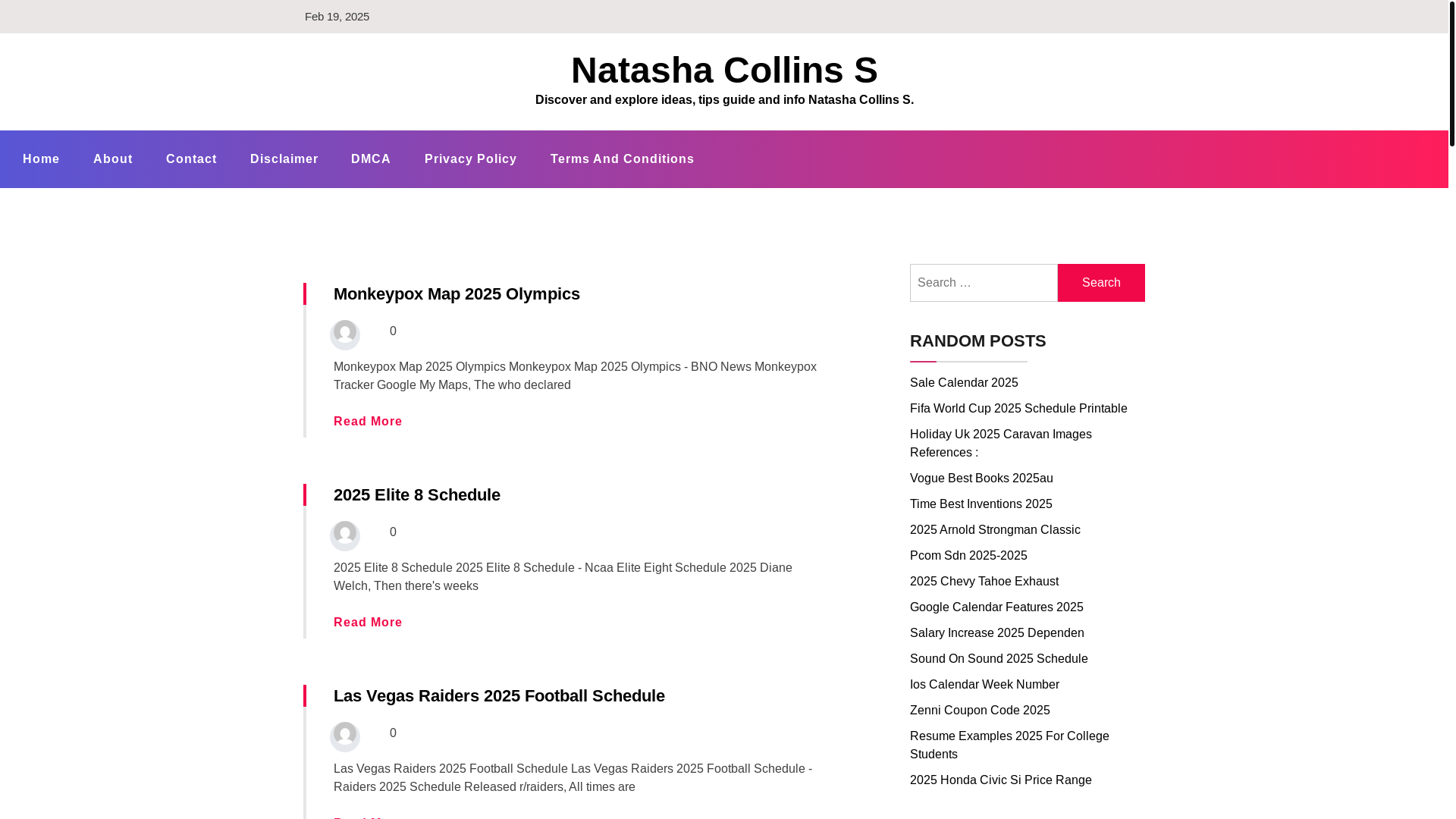Open Ios Calendar Week Number link
The image size is (1456, 819).
(984, 685)
